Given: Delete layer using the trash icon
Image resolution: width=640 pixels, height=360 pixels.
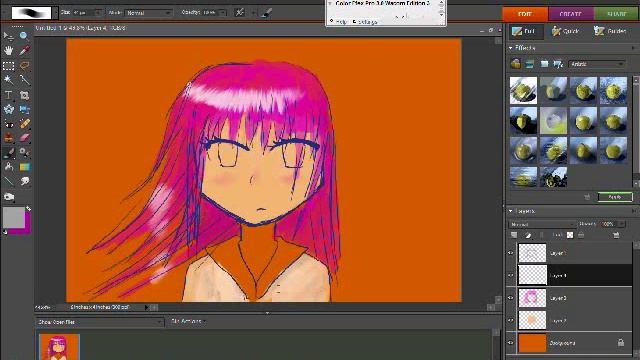Looking at the screenshot, I should click(616, 235).
